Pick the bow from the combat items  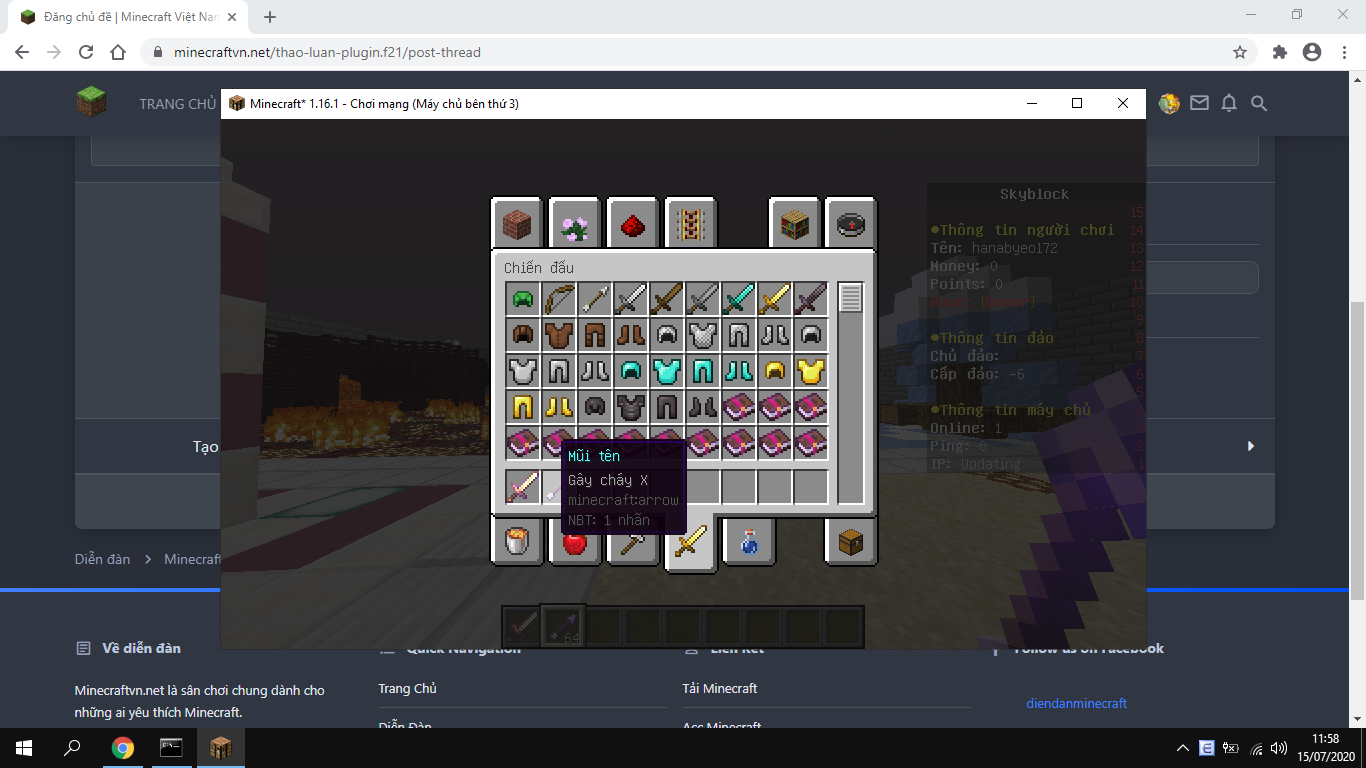[x=559, y=299]
